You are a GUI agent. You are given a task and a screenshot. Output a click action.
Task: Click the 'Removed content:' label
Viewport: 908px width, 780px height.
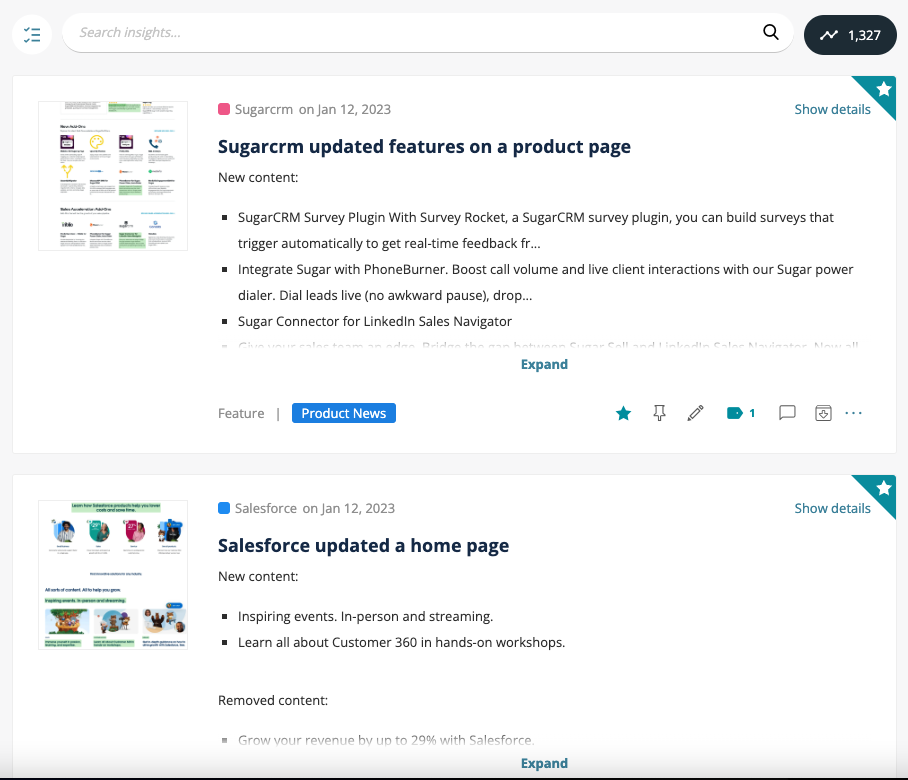[273, 701]
